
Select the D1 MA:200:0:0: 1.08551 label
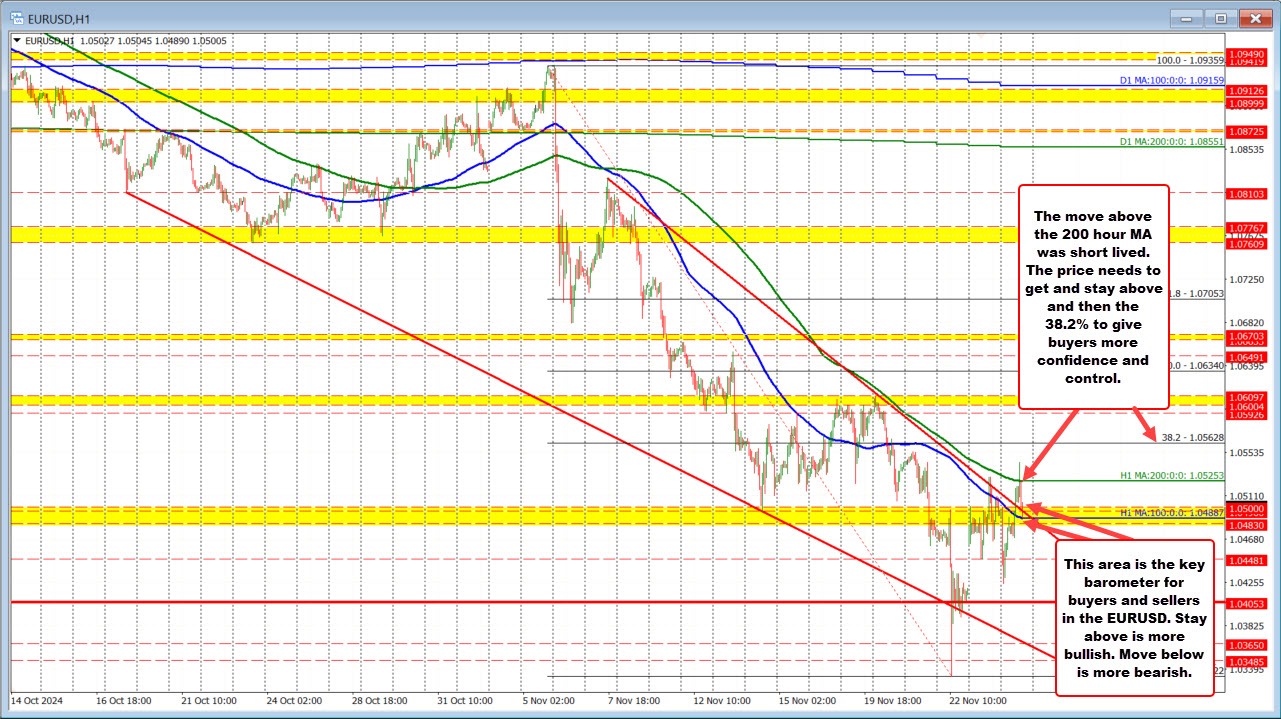pos(1171,143)
